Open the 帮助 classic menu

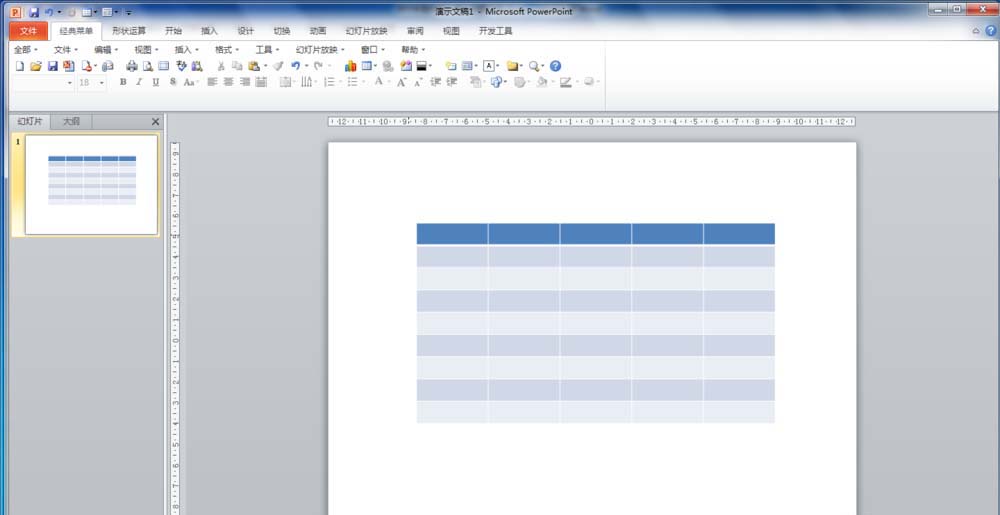413,50
